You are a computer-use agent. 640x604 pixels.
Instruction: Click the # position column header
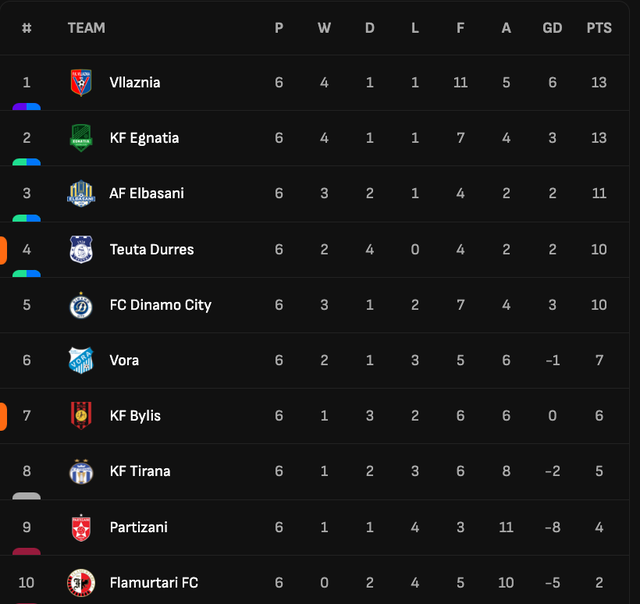click(27, 28)
